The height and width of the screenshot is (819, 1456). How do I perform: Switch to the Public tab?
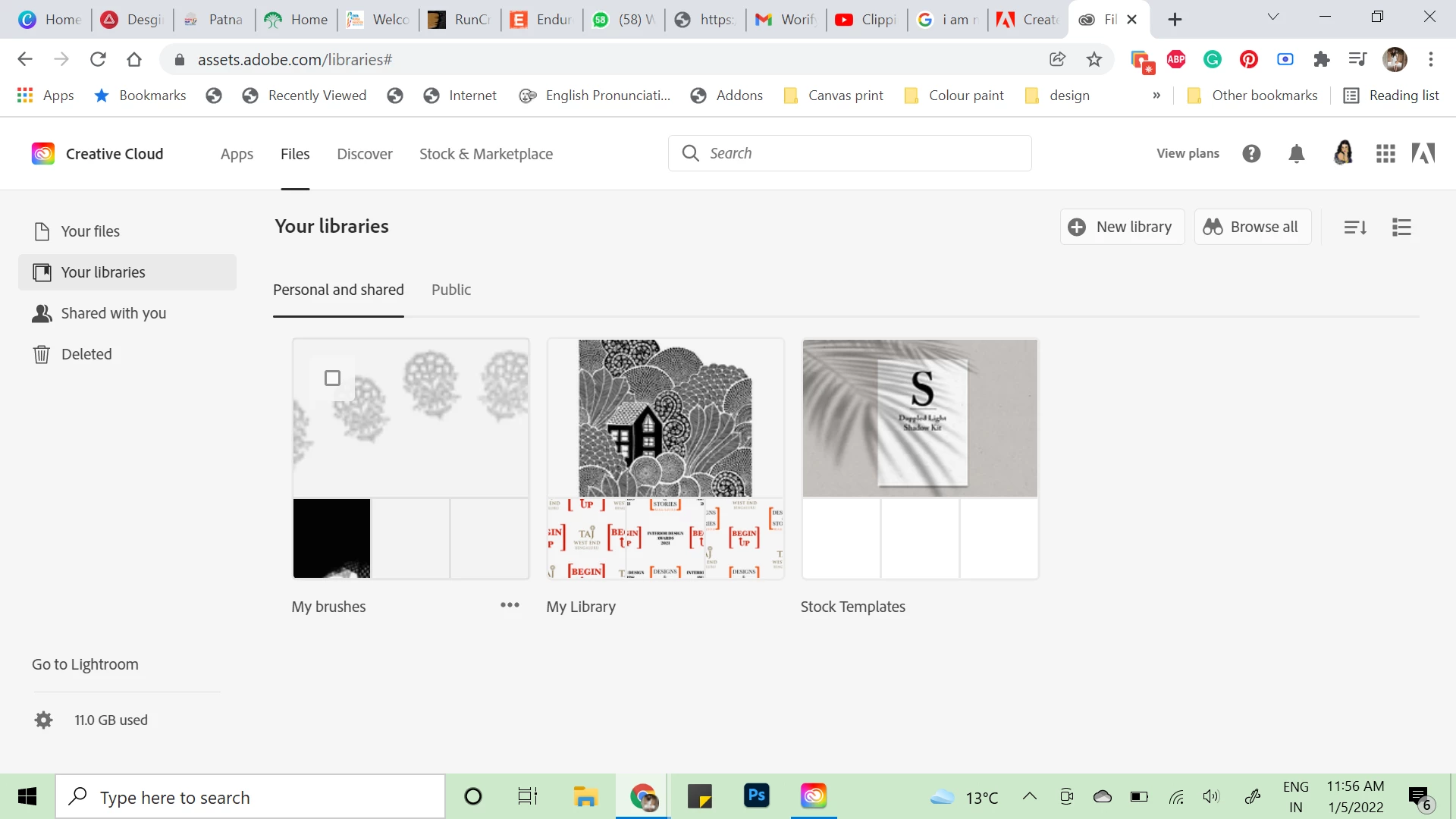[451, 290]
